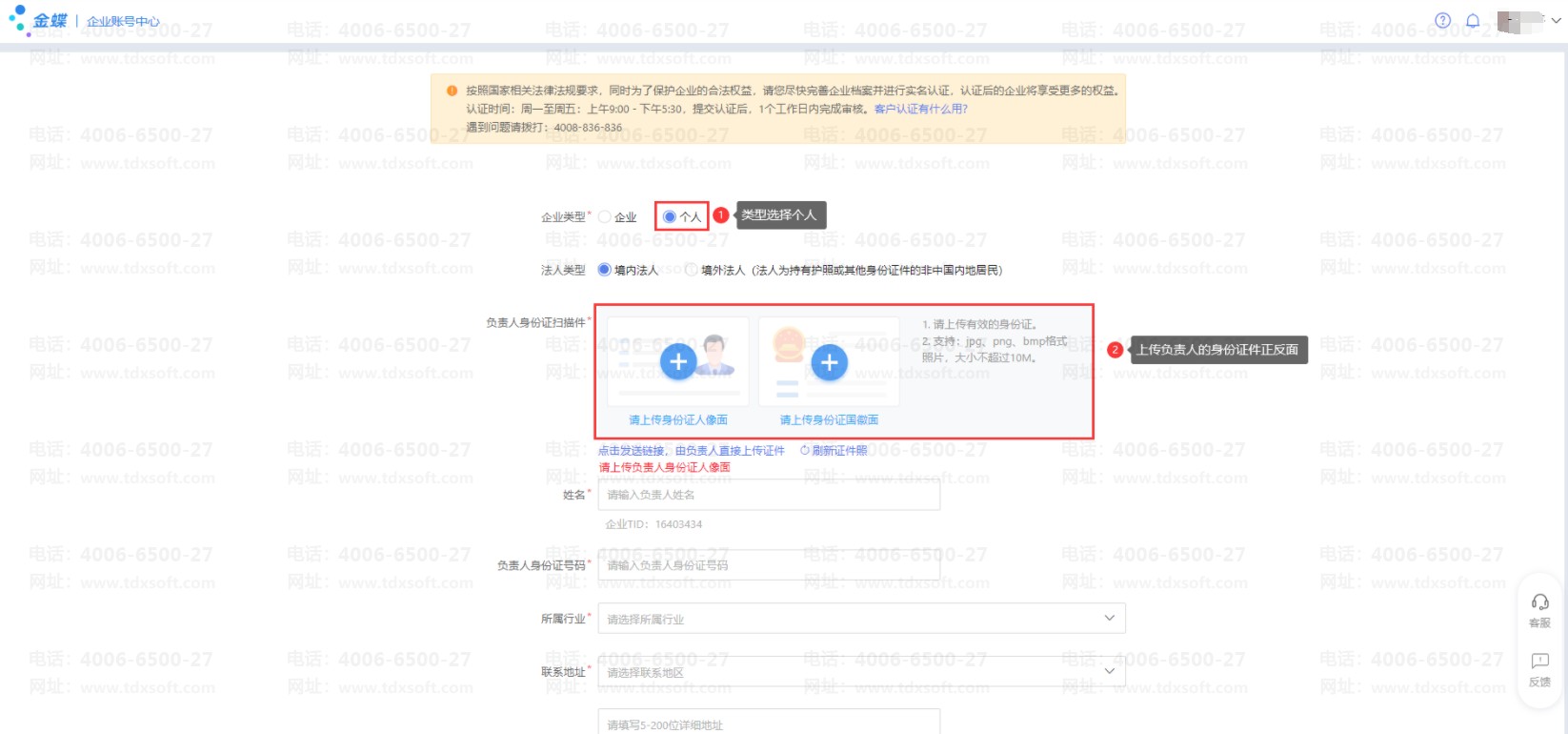Viewport: 1568px width, 734px height.
Task: Click the refresh icon beside 刷新证件照
Action: pos(805,451)
